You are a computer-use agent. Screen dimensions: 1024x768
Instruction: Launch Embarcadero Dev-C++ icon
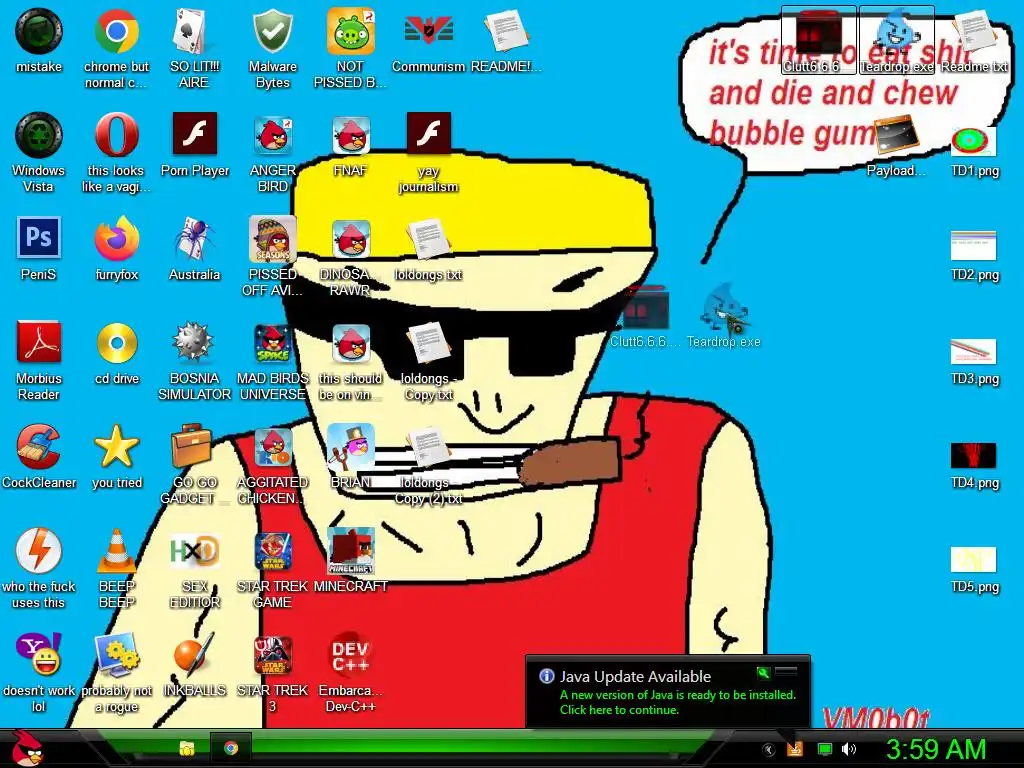pyautogui.click(x=350, y=671)
